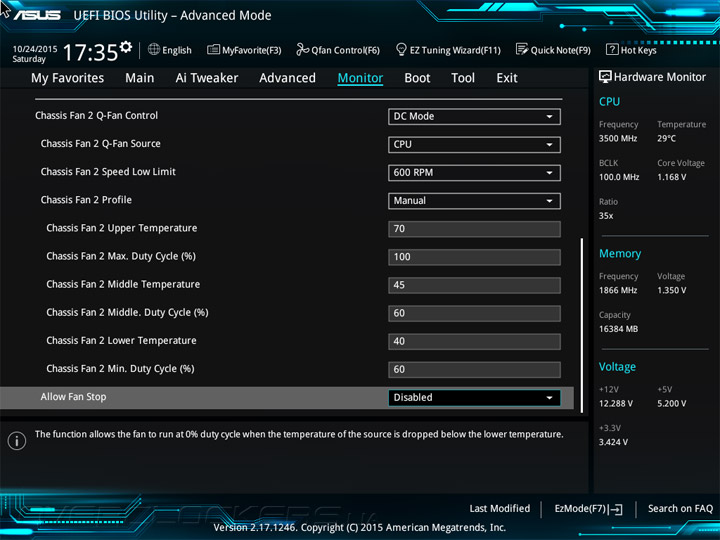Click Chassis Fan 2 Middle Temperature field

coord(474,285)
